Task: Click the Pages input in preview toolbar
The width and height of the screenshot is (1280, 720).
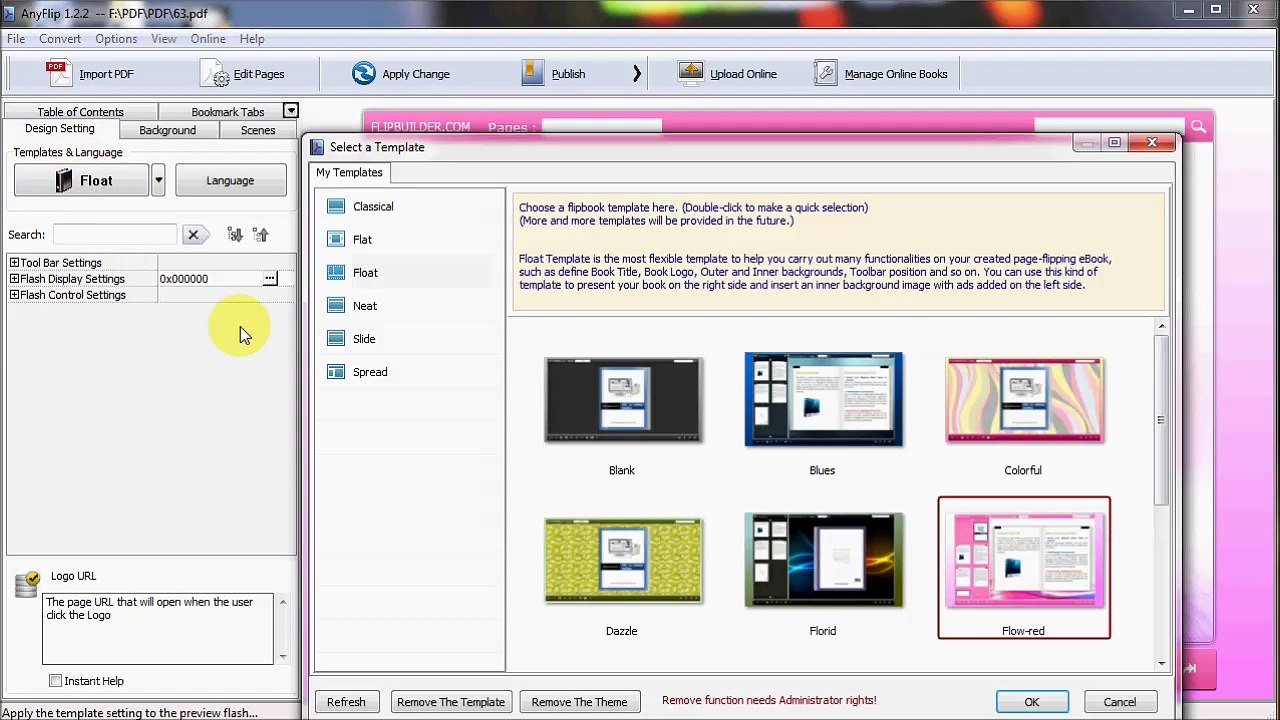Action: [x=601, y=126]
